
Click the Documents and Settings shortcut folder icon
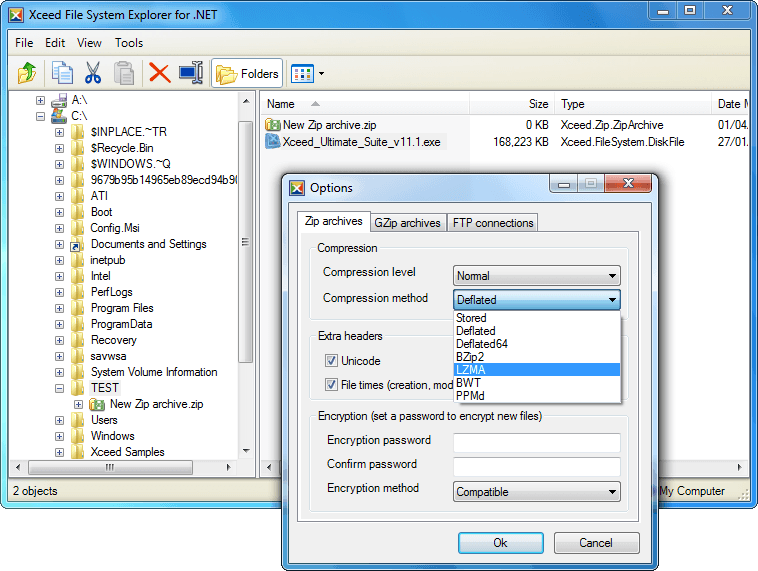(77, 244)
